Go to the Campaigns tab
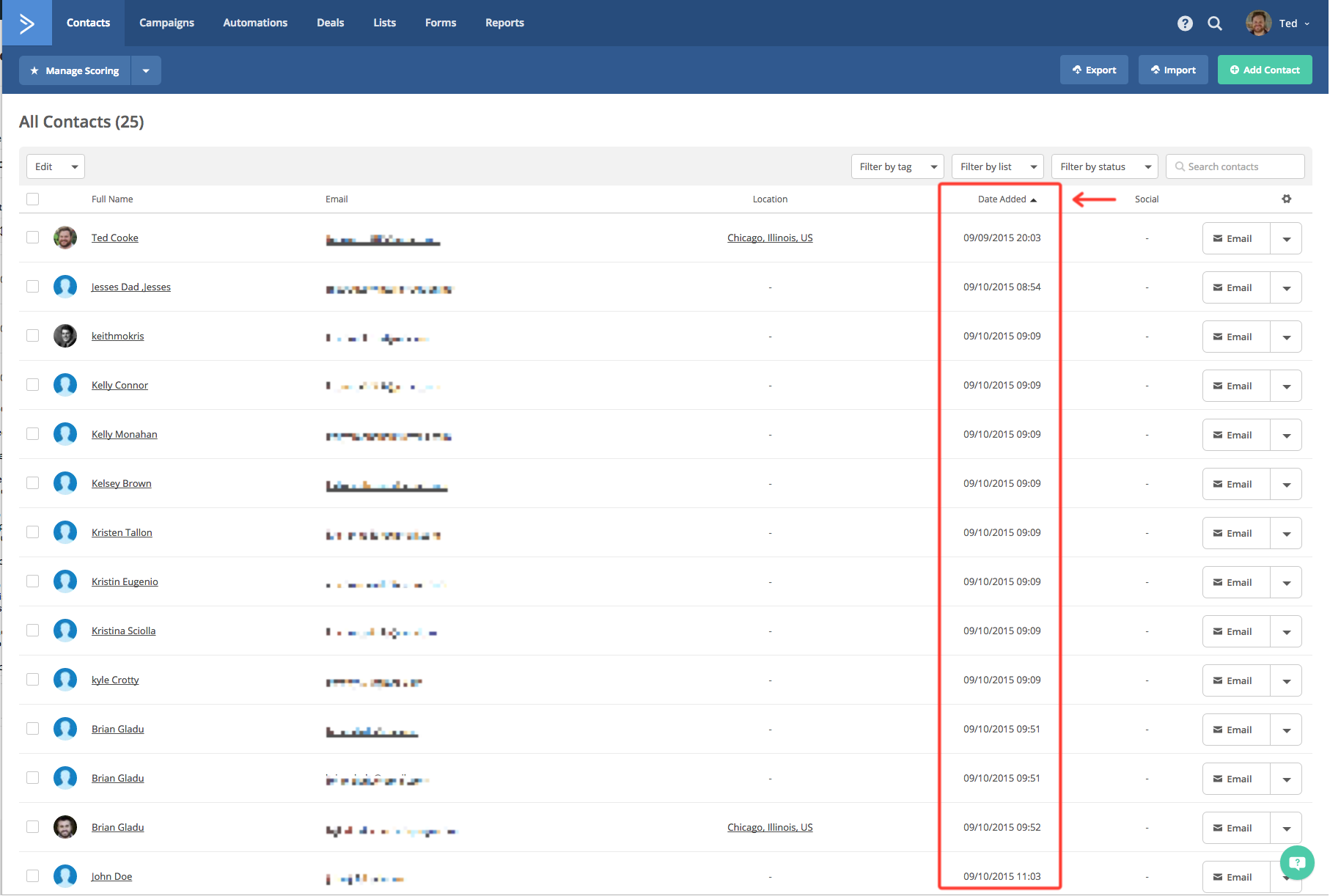The width and height of the screenshot is (1330, 896). click(166, 23)
